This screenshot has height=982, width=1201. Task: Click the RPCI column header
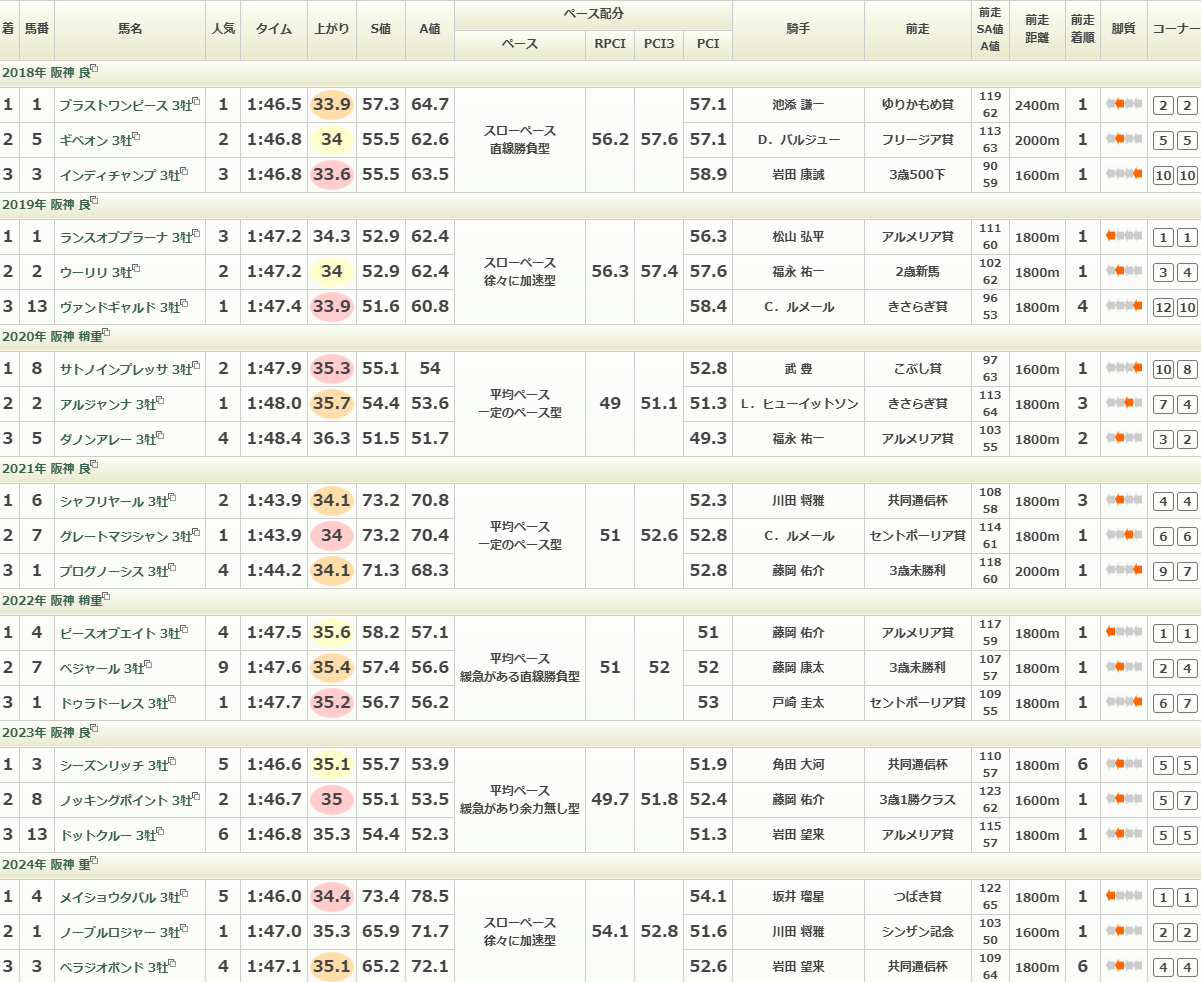point(610,44)
